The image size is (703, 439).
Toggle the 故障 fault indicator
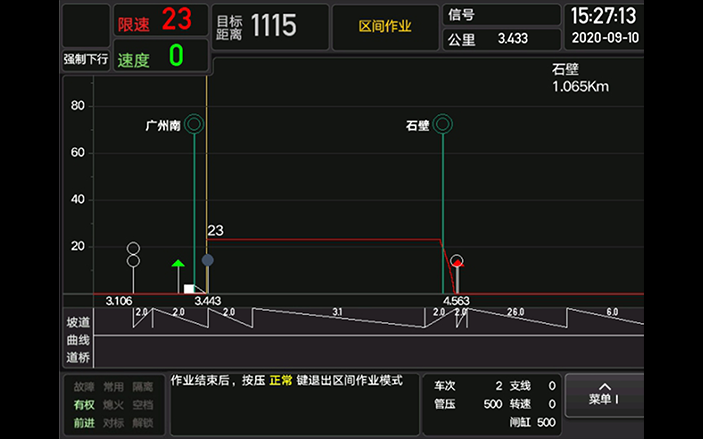84,386
